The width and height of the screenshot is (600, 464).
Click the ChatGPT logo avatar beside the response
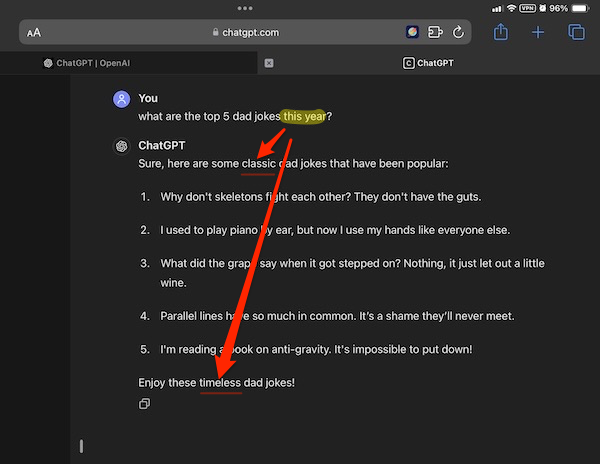tap(121, 145)
